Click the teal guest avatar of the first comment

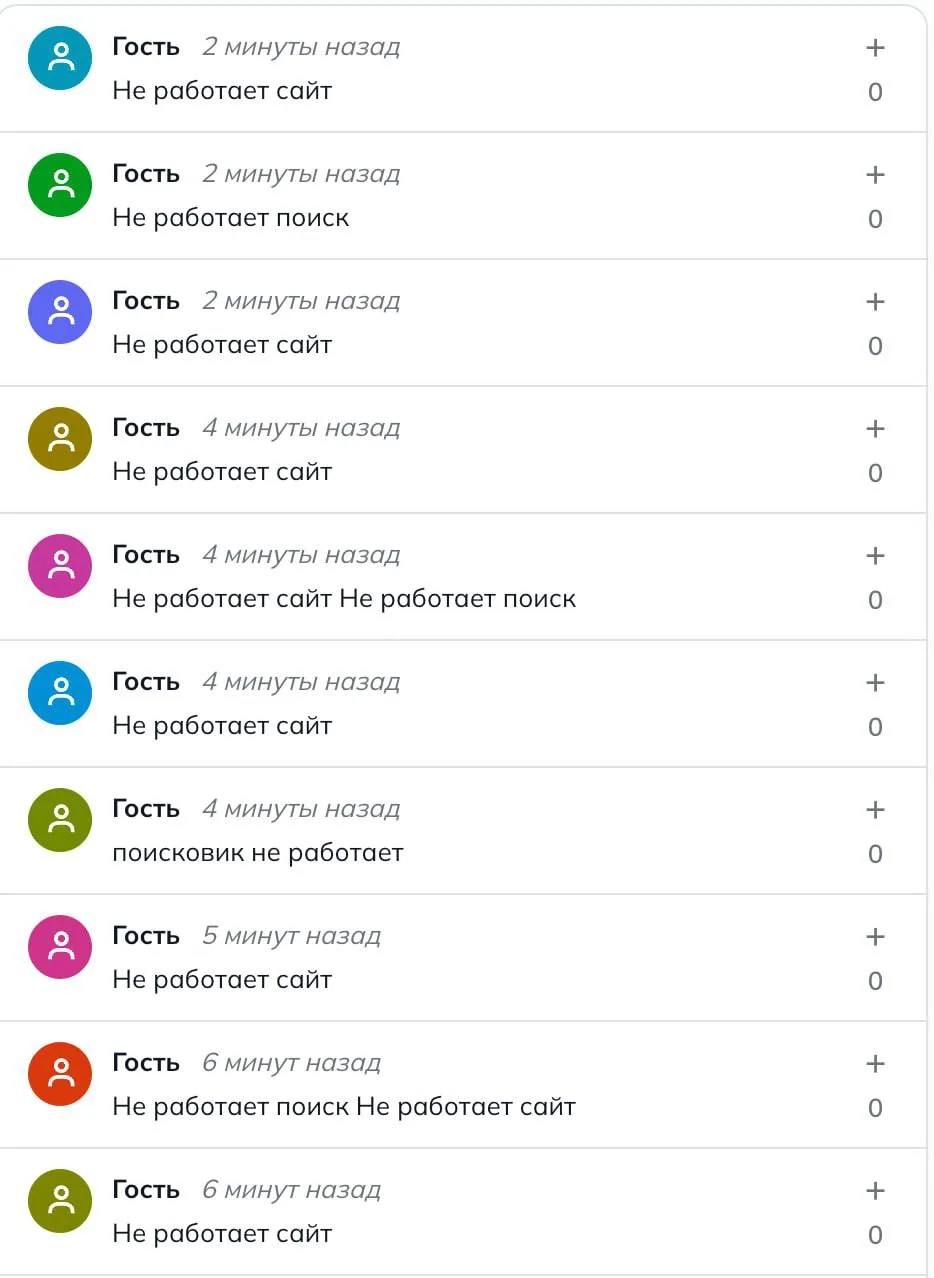point(60,58)
